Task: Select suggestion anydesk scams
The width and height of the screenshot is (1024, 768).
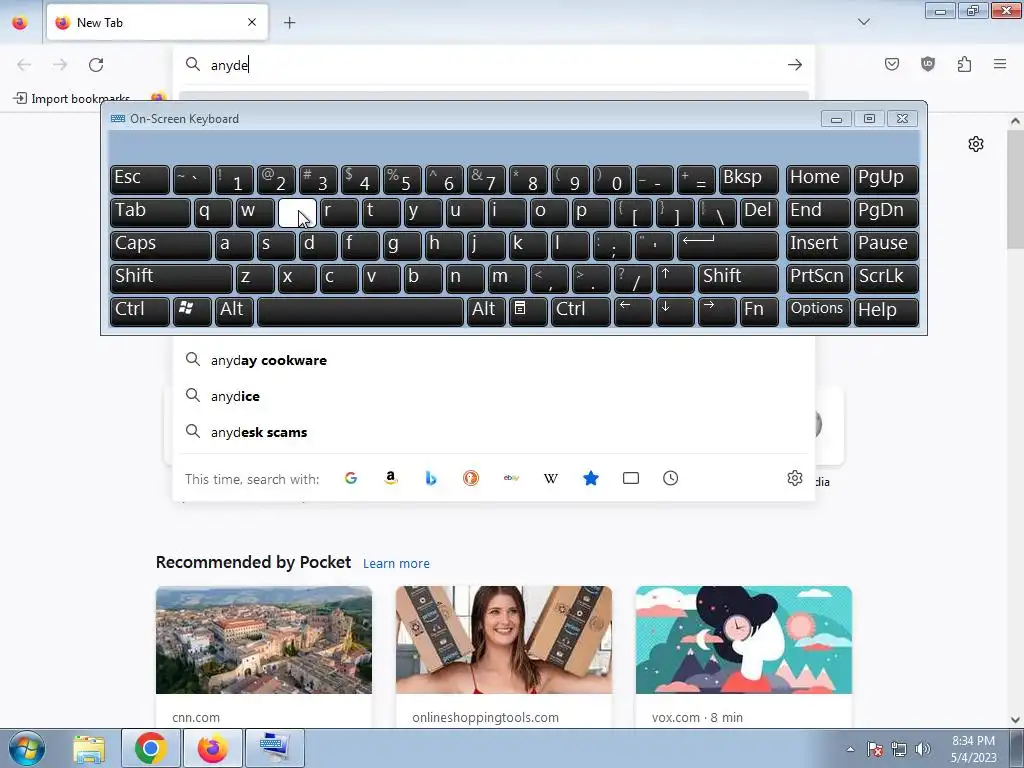Action: click(x=494, y=432)
